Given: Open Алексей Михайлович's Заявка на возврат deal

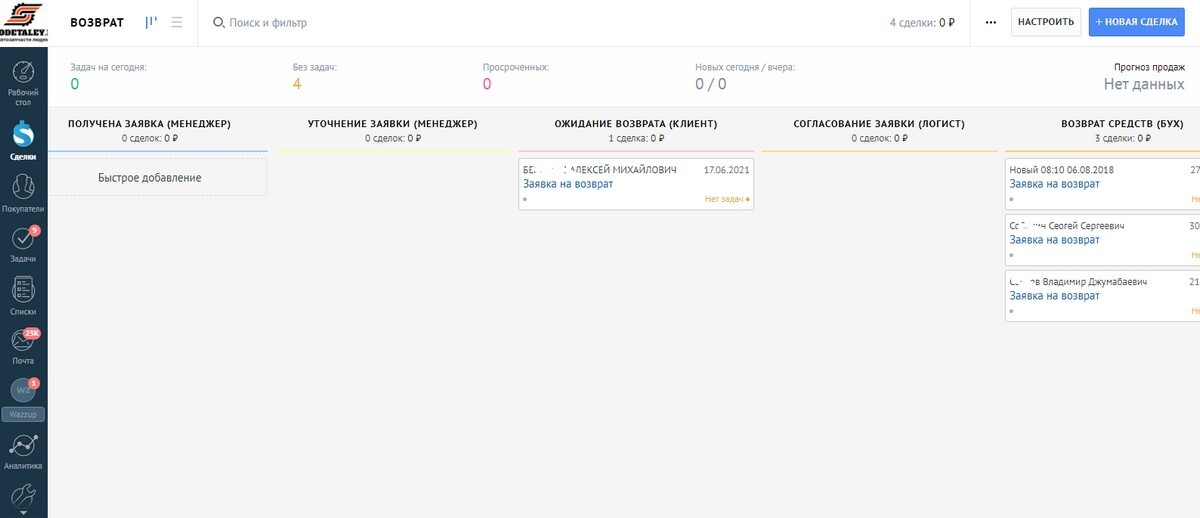Looking at the screenshot, I should click(568, 184).
